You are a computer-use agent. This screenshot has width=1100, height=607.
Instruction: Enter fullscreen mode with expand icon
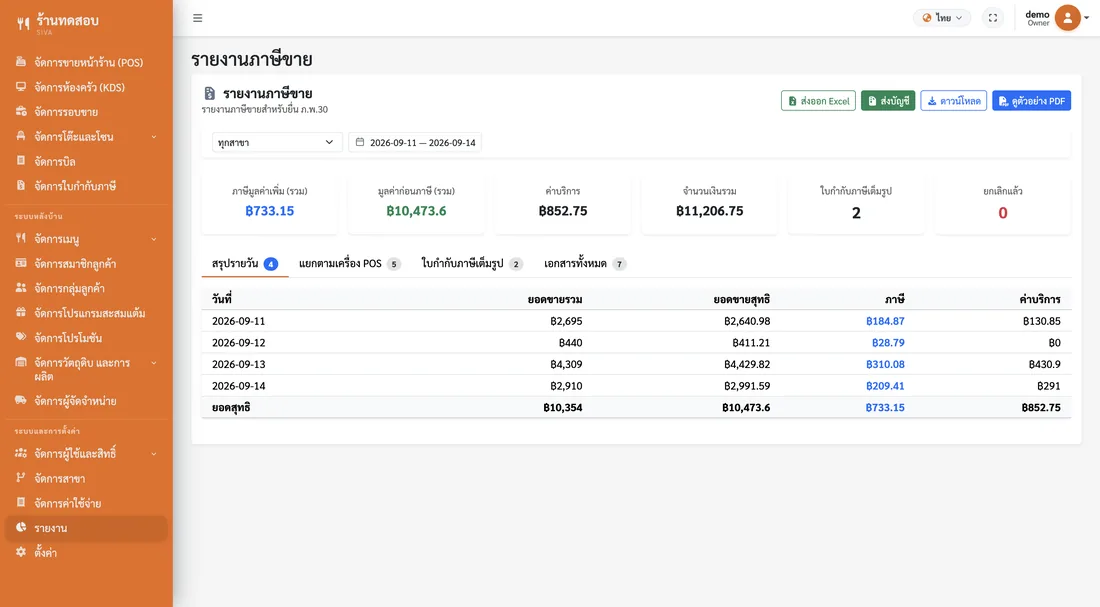993,18
